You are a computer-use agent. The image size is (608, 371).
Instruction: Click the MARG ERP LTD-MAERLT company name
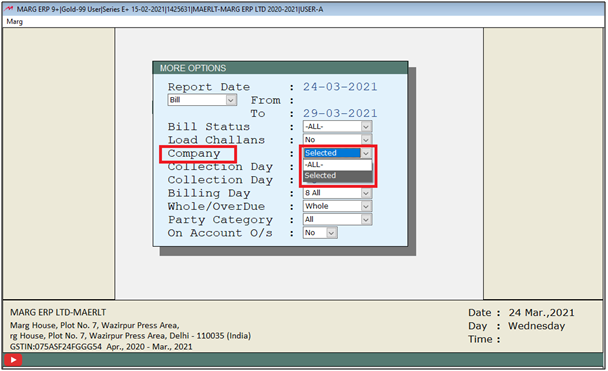click(x=58, y=312)
